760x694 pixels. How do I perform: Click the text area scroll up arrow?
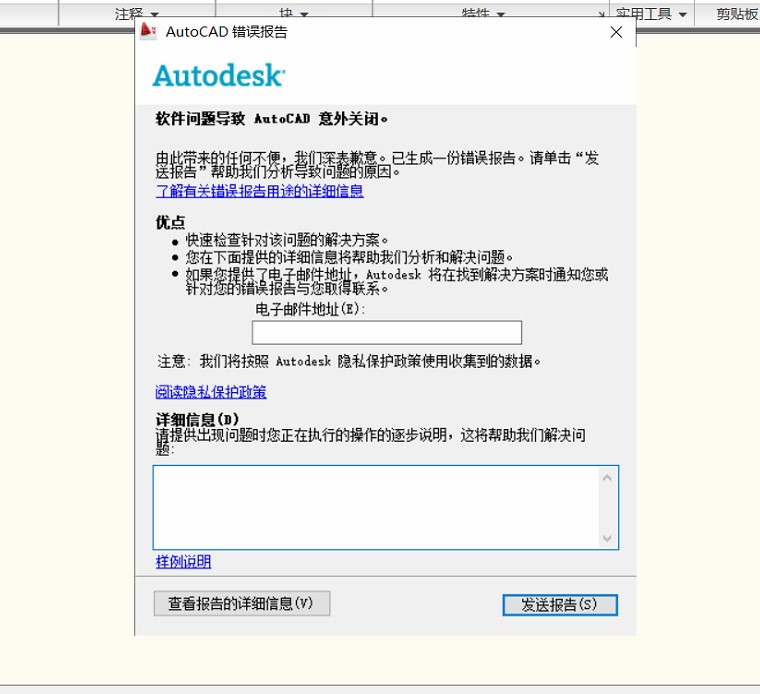[607, 478]
